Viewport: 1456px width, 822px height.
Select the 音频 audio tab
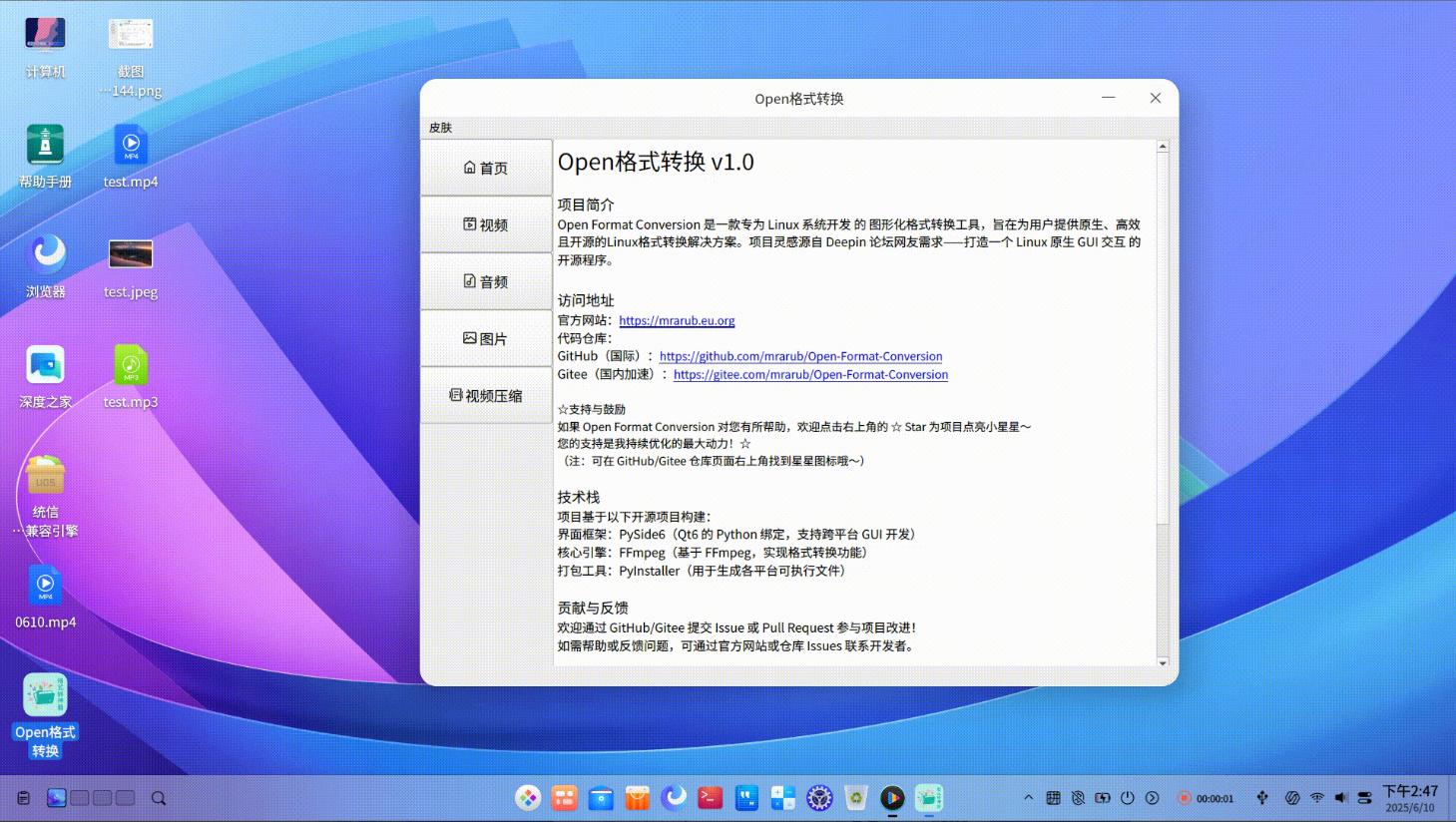pyautogui.click(x=486, y=281)
